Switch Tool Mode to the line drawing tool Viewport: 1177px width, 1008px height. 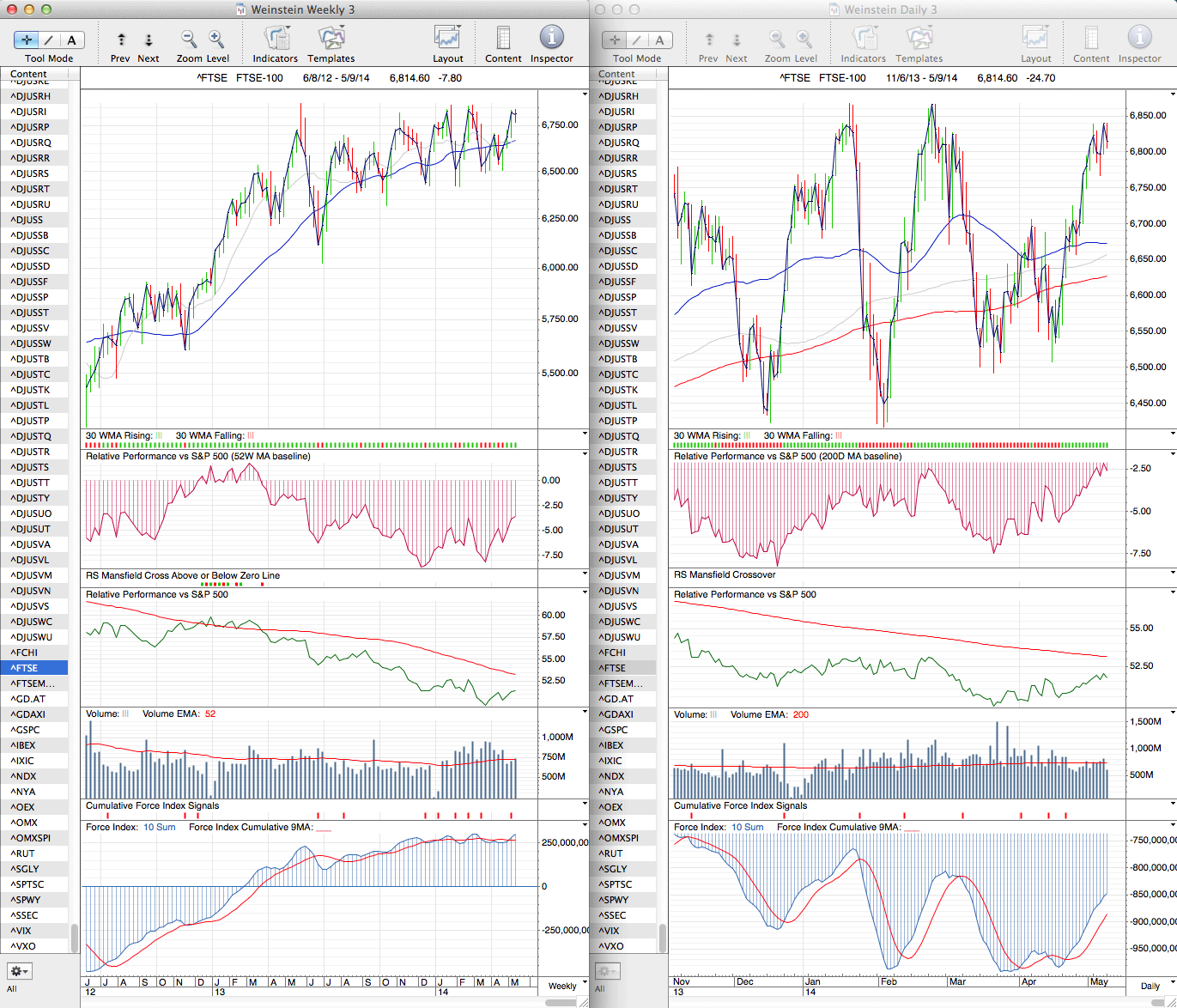(x=49, y=40)
